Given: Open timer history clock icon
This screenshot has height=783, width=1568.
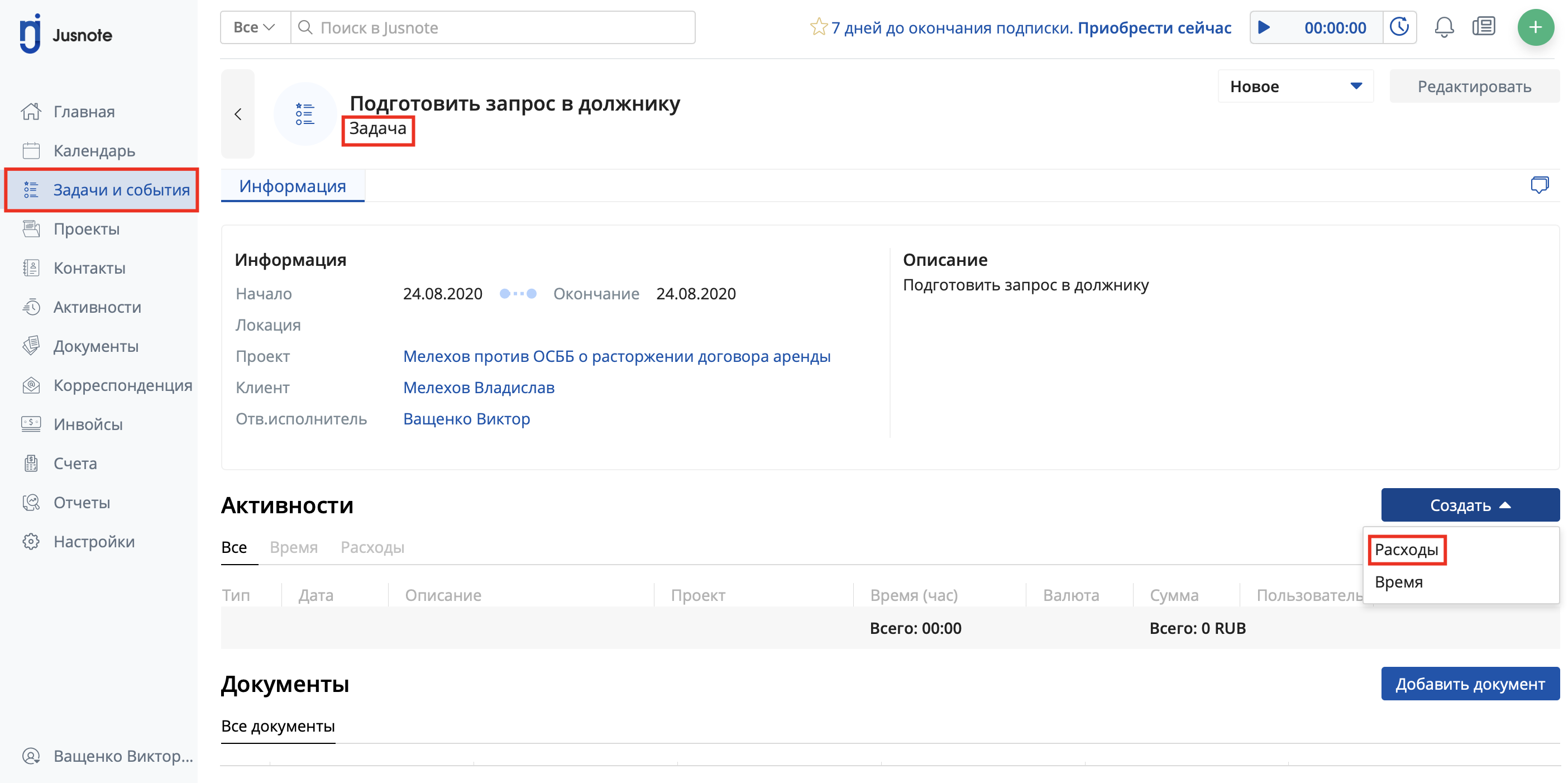Looking at the screenshot, I should [1399, 27].
